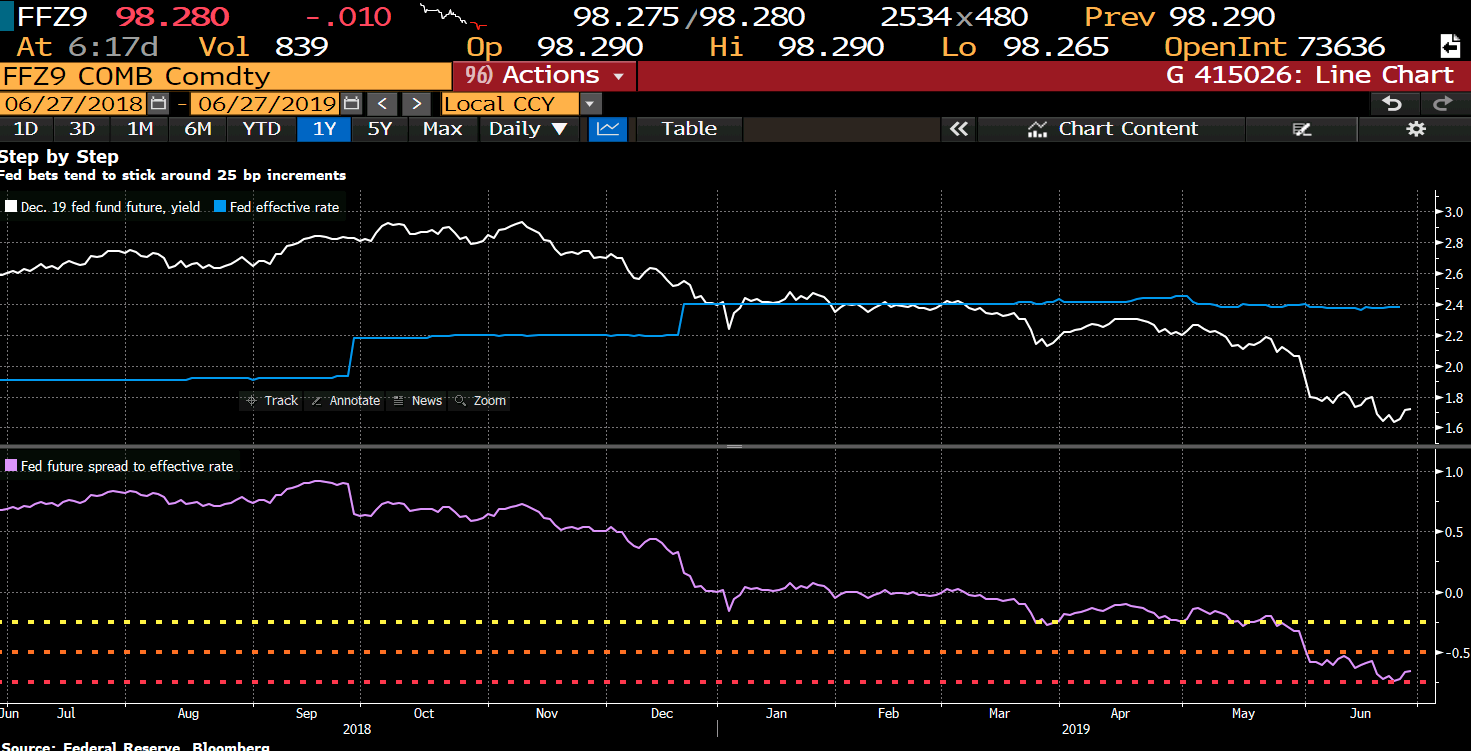1471x751 pixels.
Task: Click the Vol 839 value
Action: [301, 47]
